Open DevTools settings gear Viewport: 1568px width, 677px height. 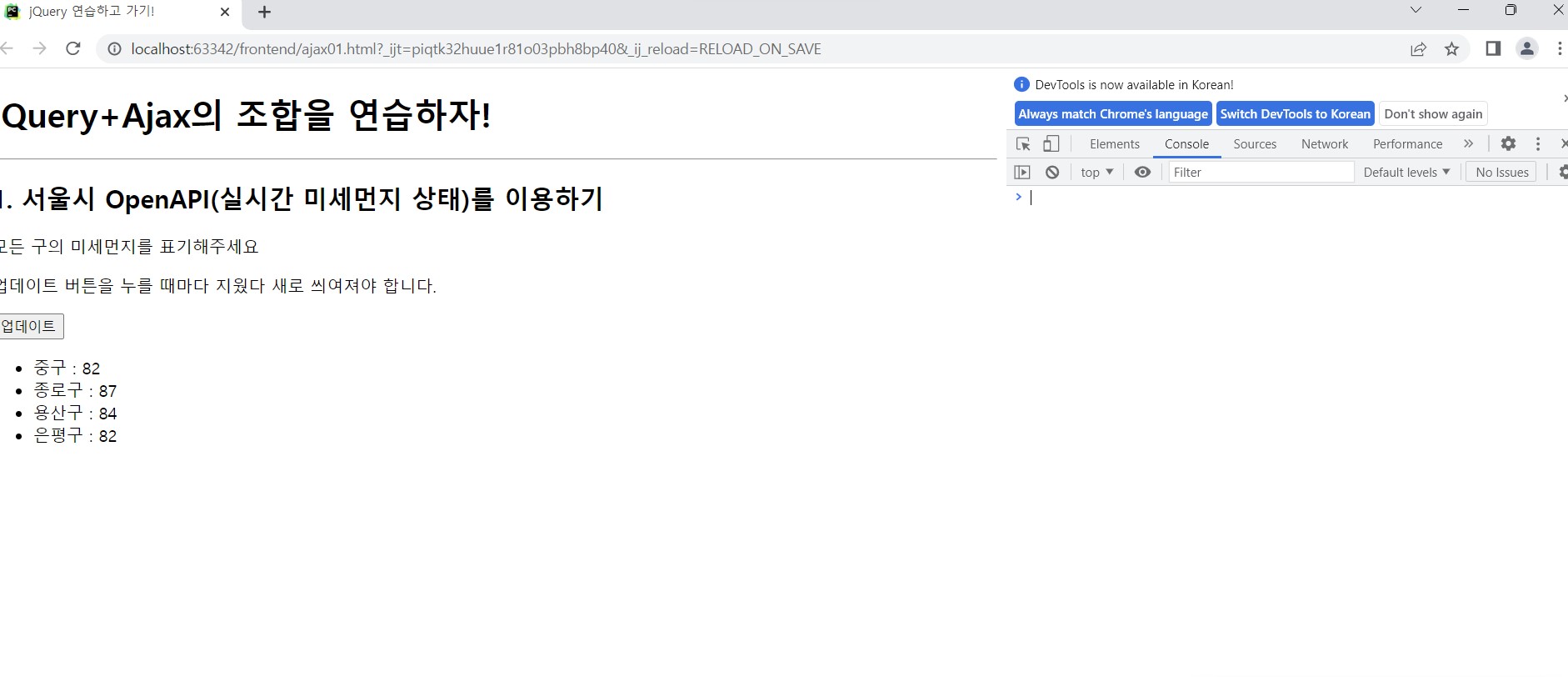click(x=1508, y=144)
